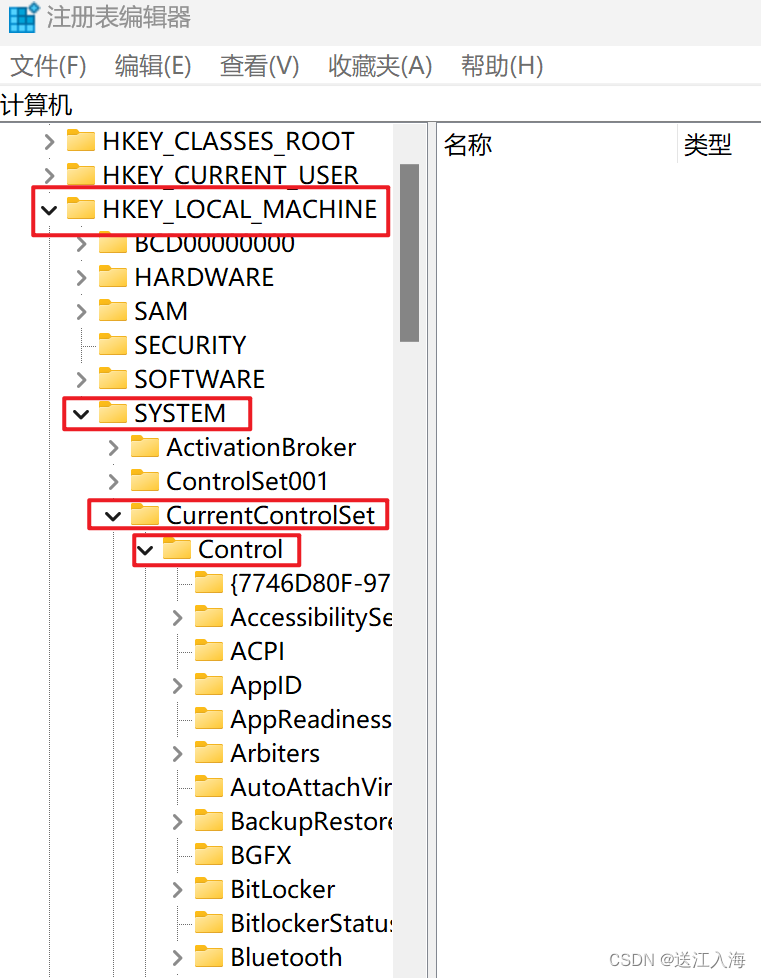761x978 pixels.
Task: Expand the SOFTWARE key
Action: click(x=82, y=379)
